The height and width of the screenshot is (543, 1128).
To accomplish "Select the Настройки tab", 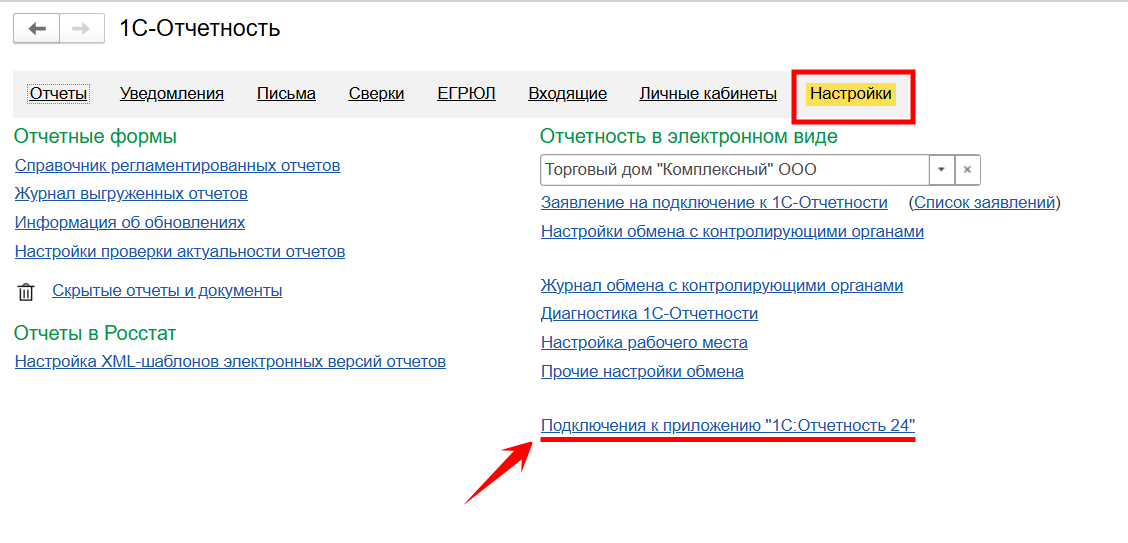I will click(x=851, y=93).
